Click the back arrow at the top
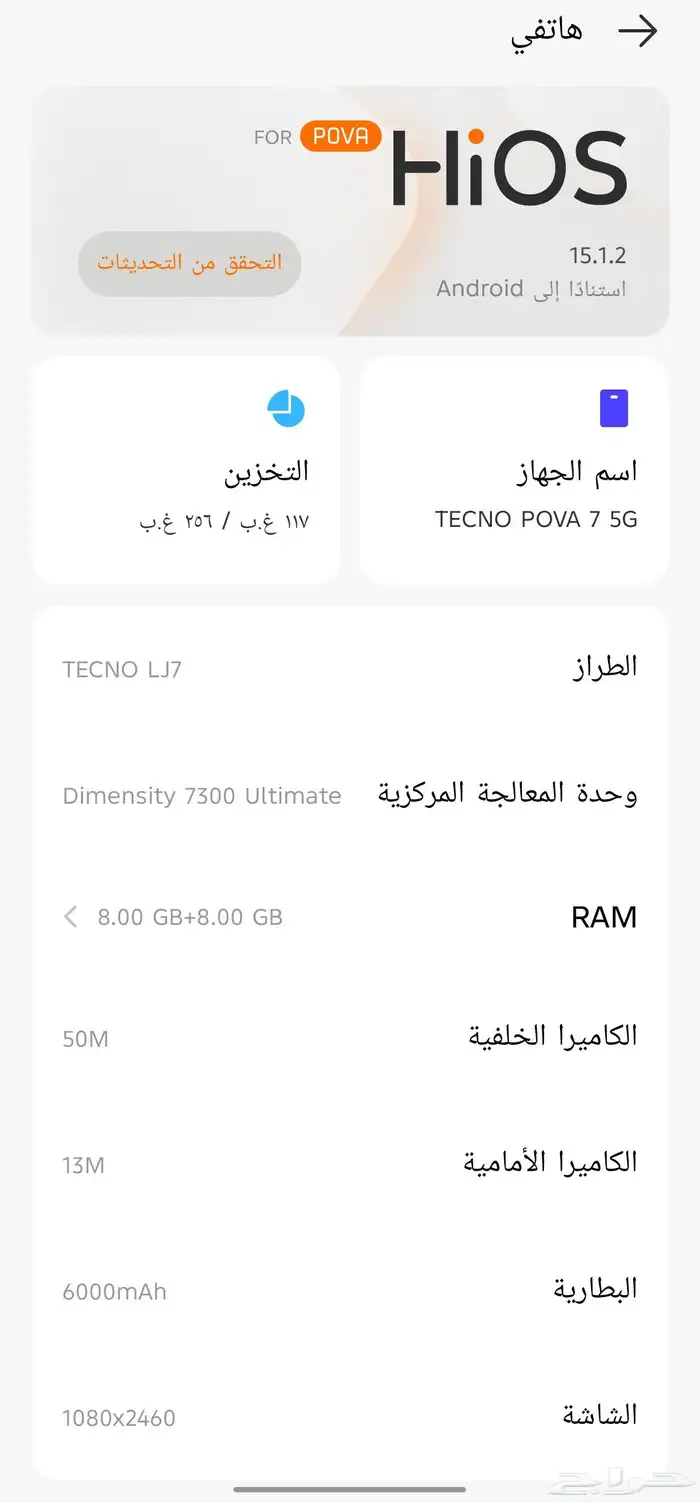The width and height of the screenshot is (700, 1503). coord(639,31)
